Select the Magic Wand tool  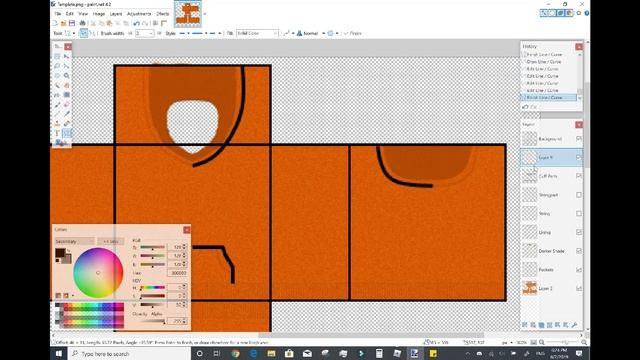(x=57, y=85)
